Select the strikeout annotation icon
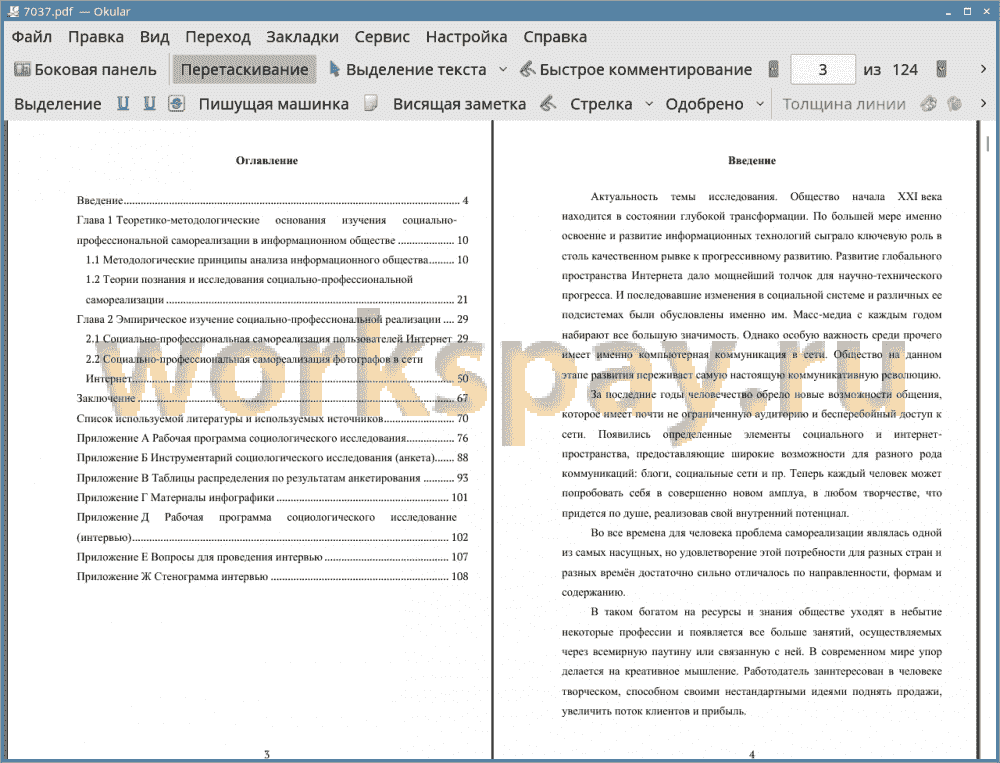 [177, 103]
